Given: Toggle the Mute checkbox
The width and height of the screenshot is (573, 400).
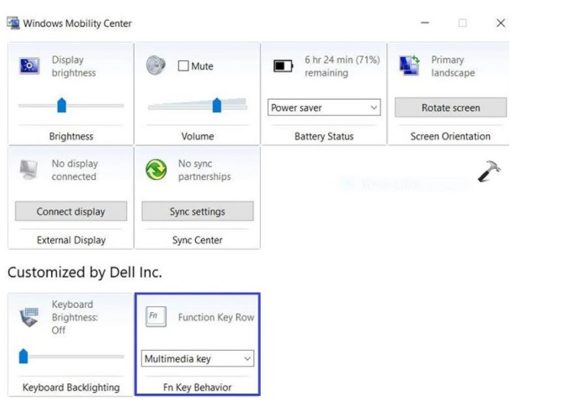Looking at the screenshot, I should 183,66.
